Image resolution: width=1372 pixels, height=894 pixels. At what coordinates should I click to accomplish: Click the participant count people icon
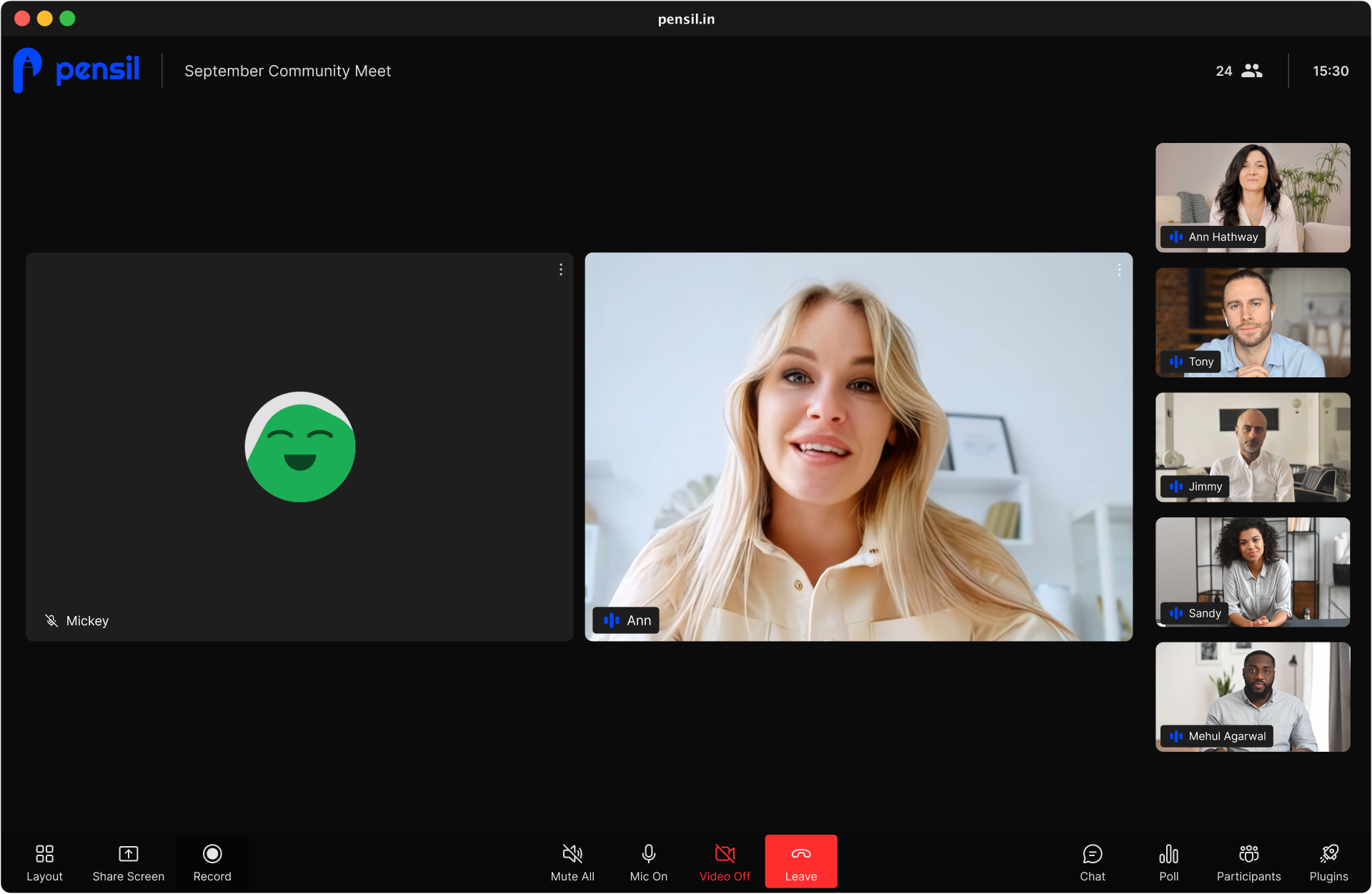point(1252,71)
